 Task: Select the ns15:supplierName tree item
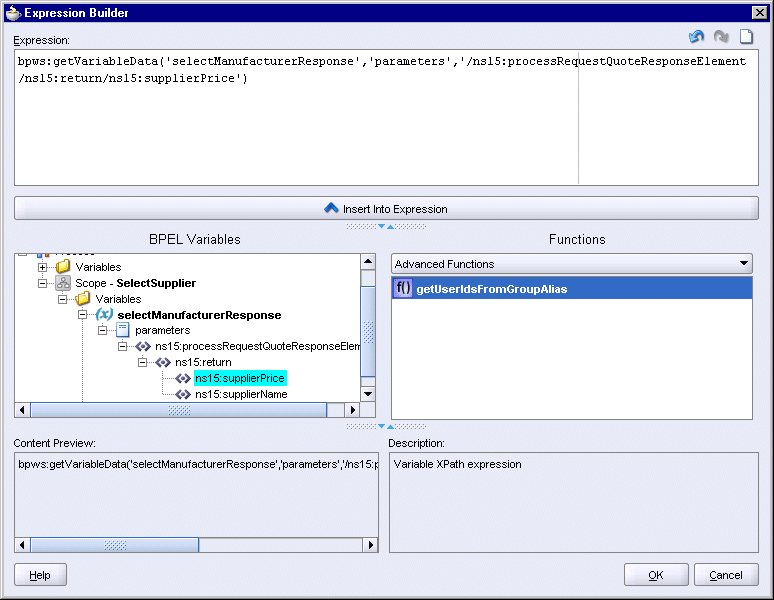click(241, 395)
